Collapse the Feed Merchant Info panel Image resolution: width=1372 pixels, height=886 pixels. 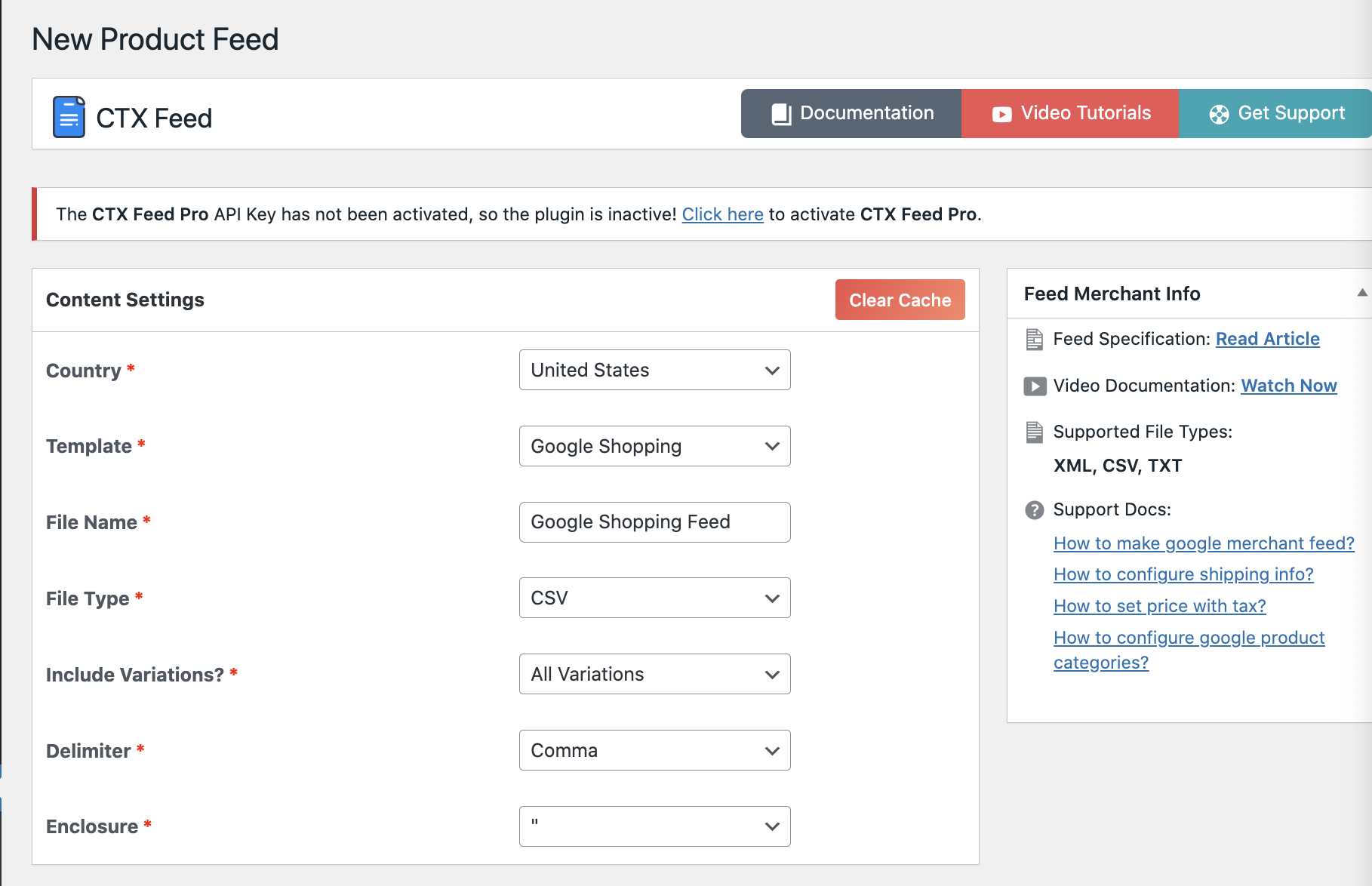tap(1361, 291)
